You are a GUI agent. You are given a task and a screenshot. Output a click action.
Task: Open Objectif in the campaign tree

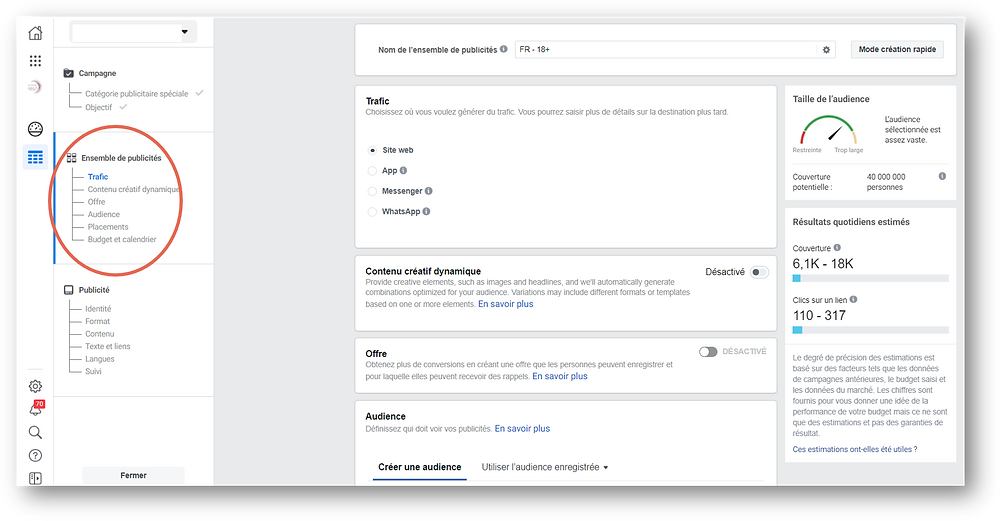pos(99,107)
